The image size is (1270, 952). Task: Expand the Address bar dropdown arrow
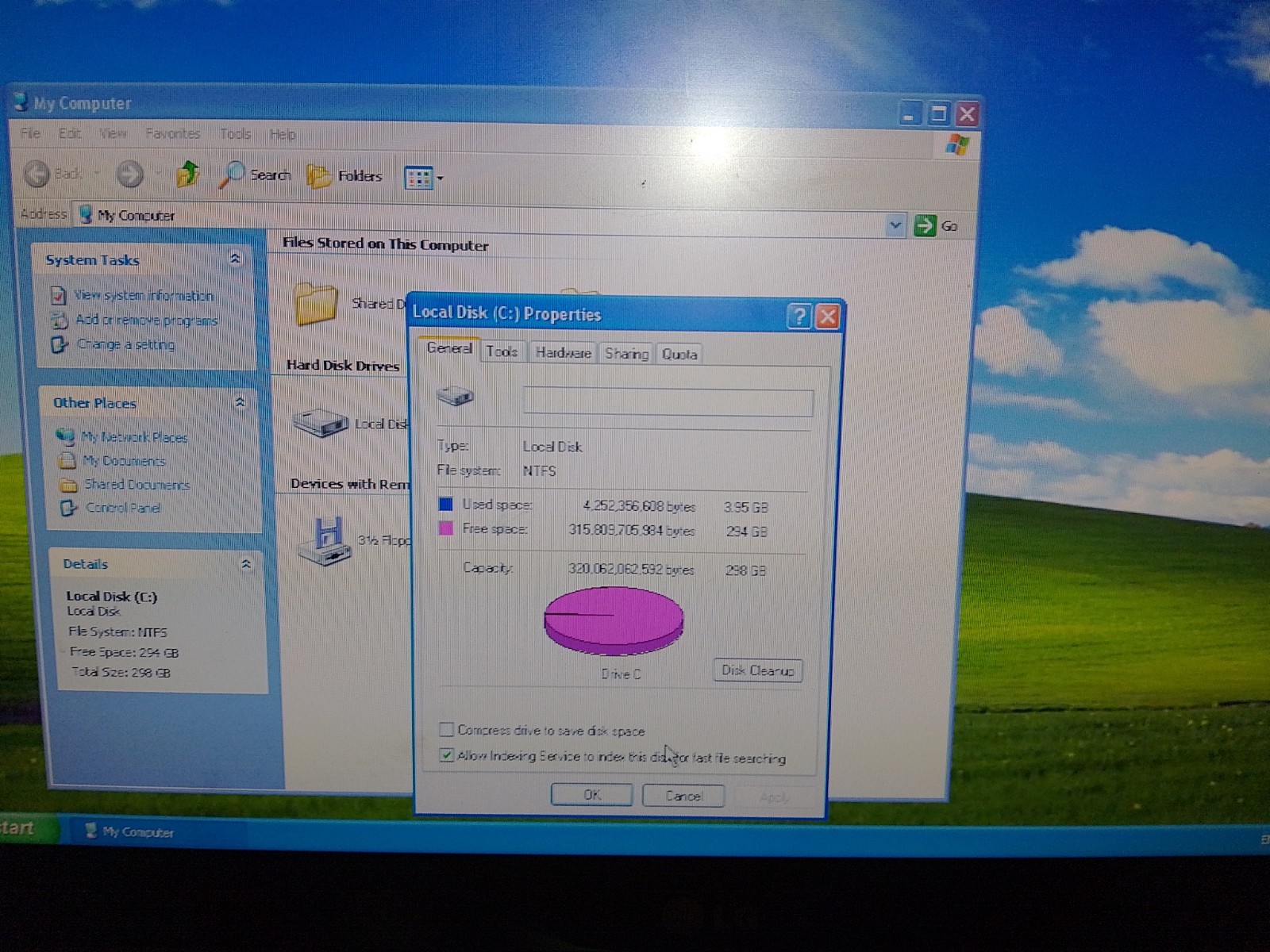point(895,225)
